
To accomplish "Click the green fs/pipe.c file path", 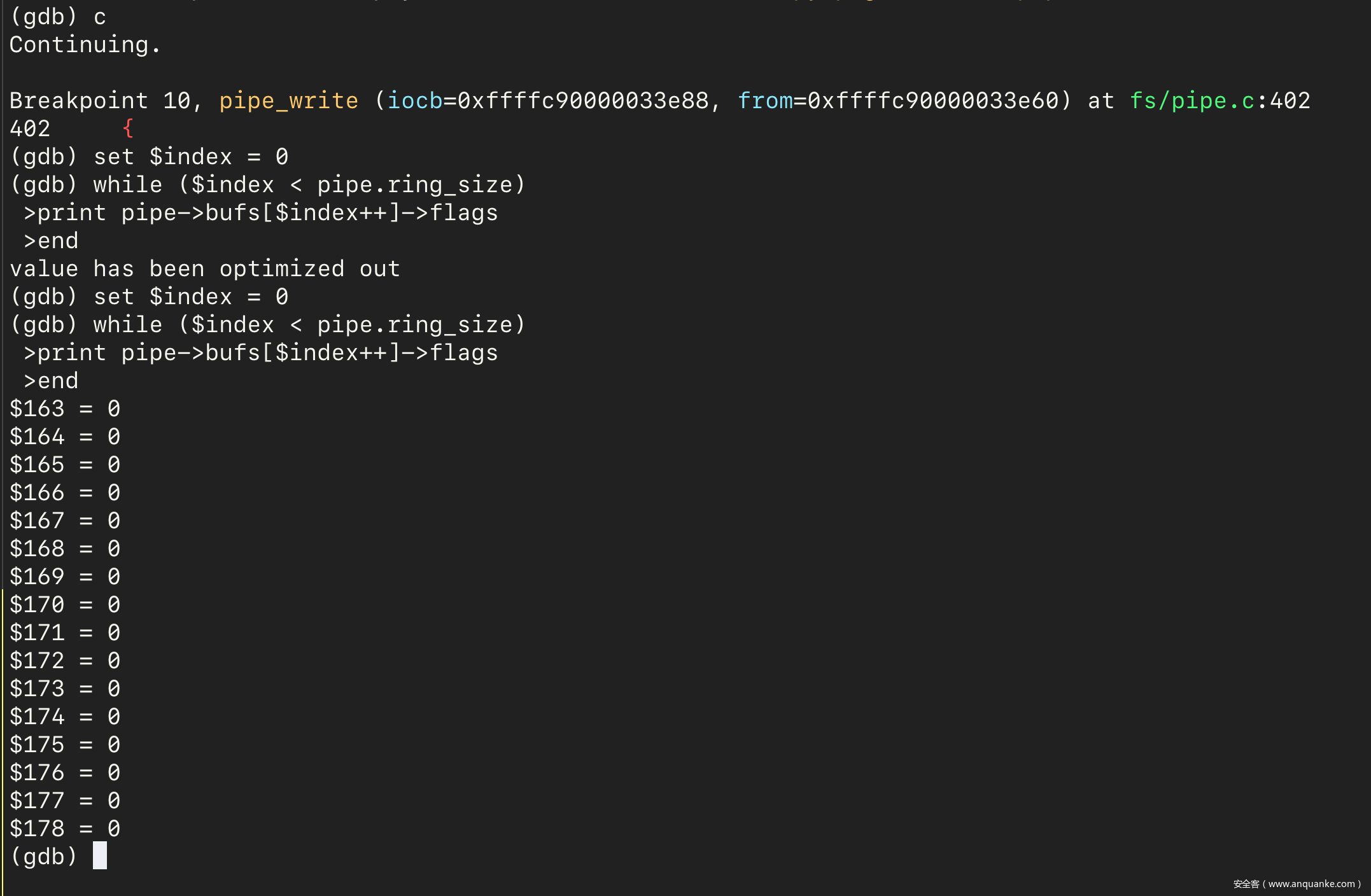I will [1192, 101].
